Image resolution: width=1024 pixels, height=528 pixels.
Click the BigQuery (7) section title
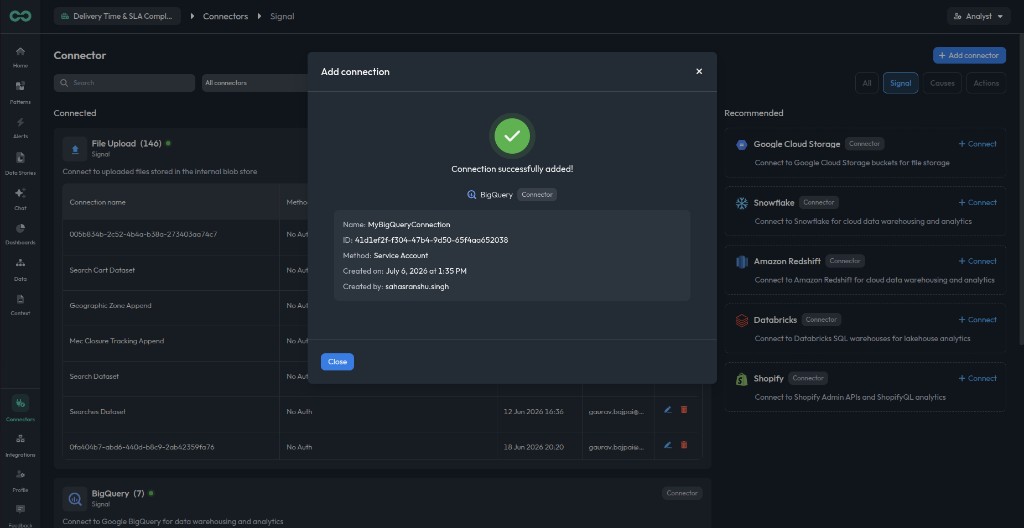point(118,493)
